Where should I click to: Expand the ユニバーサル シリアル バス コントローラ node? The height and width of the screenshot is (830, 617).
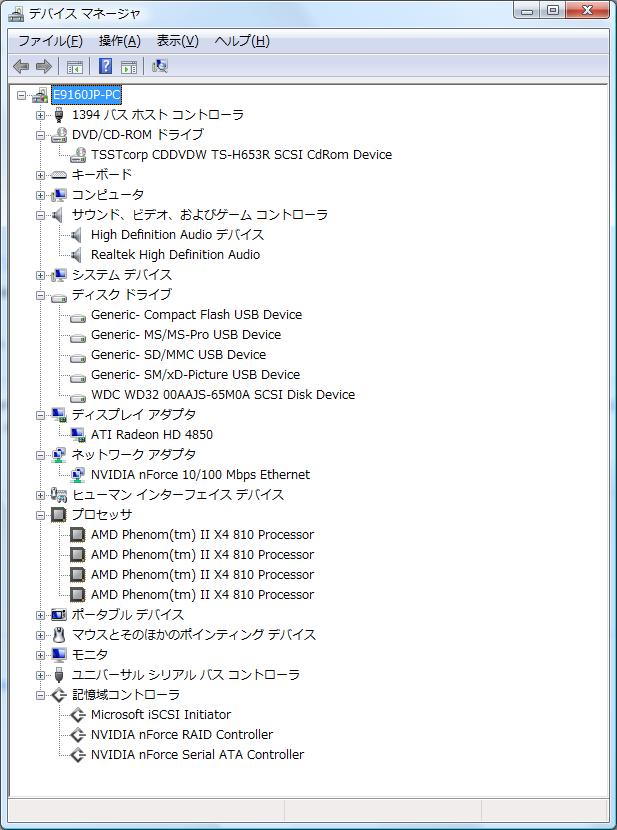[x=40, y=675]
